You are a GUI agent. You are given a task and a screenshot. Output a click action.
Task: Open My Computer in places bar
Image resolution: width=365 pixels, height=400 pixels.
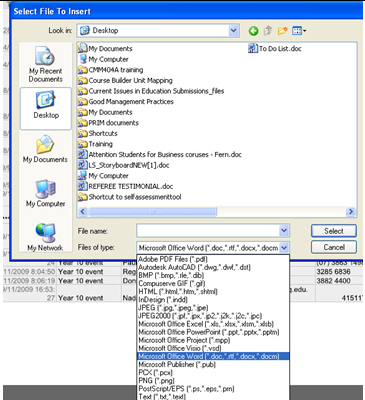click(46, 193)
